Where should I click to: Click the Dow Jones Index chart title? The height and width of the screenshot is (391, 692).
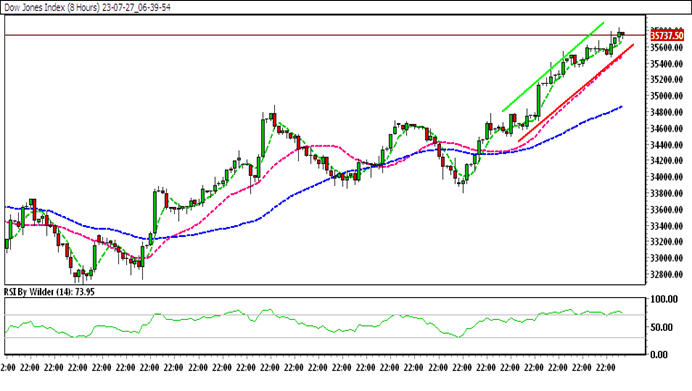[x=87, y=8]
